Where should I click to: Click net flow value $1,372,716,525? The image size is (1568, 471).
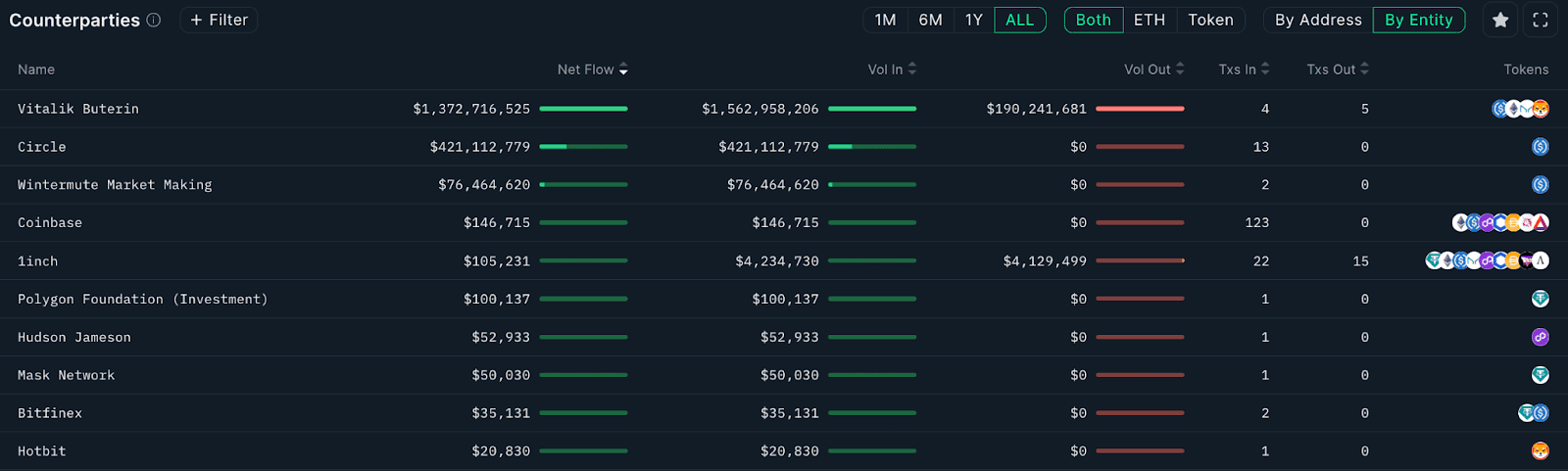[x=471, y=109]
